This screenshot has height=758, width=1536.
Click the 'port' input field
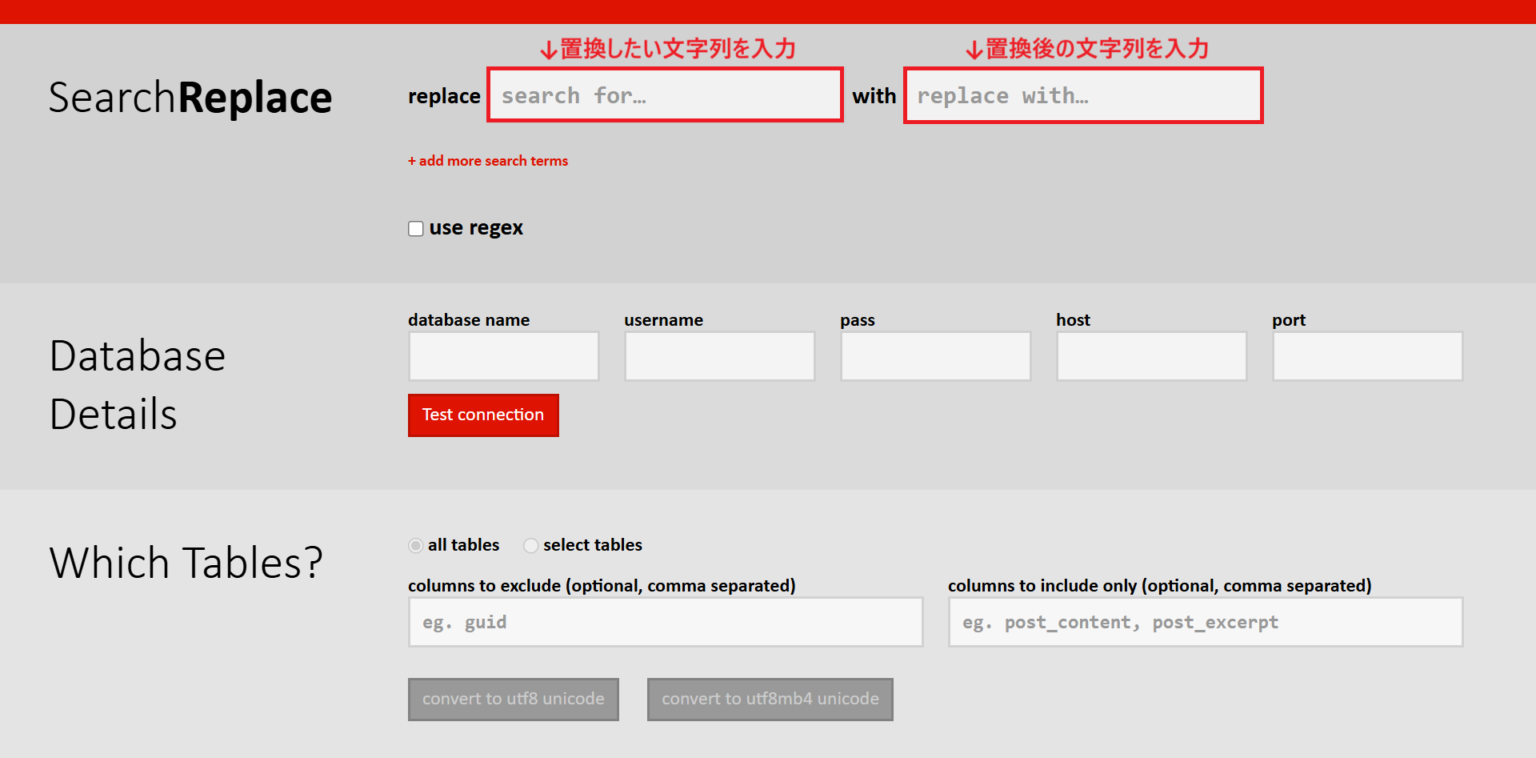coord(1367,356)
